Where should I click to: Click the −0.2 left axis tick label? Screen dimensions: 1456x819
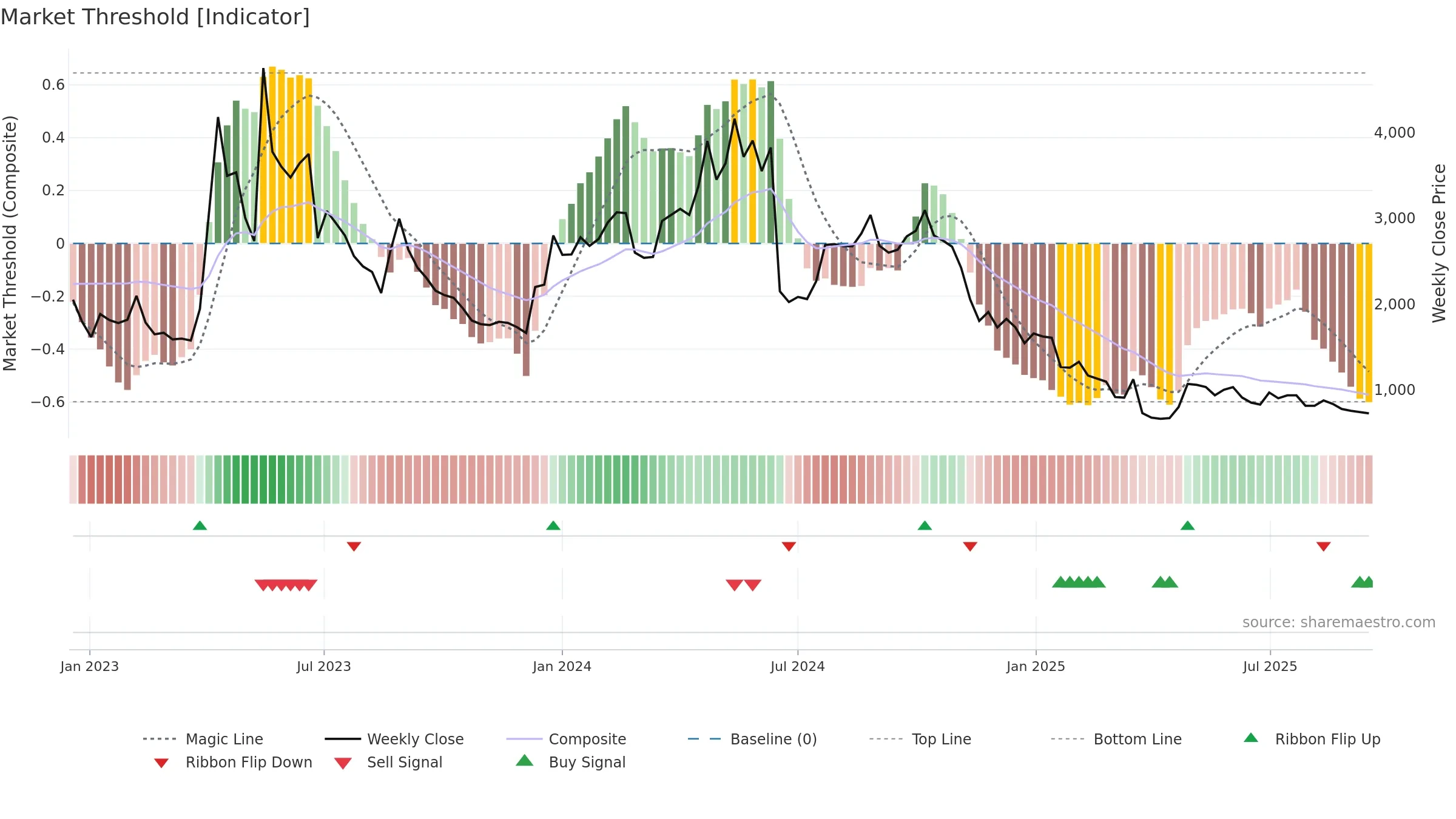pyautogui.click(x=48, y=297)
